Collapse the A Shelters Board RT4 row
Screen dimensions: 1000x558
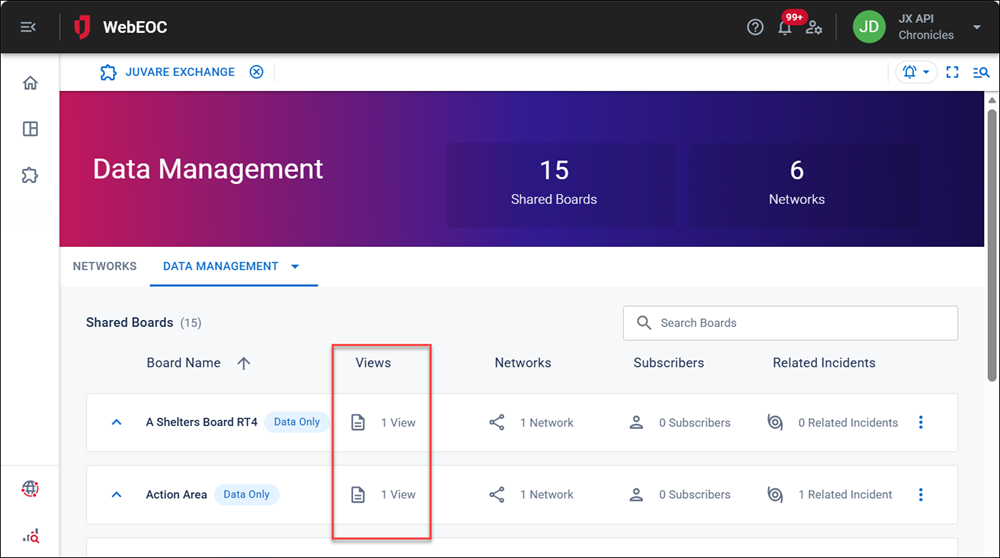coord(116,422)
